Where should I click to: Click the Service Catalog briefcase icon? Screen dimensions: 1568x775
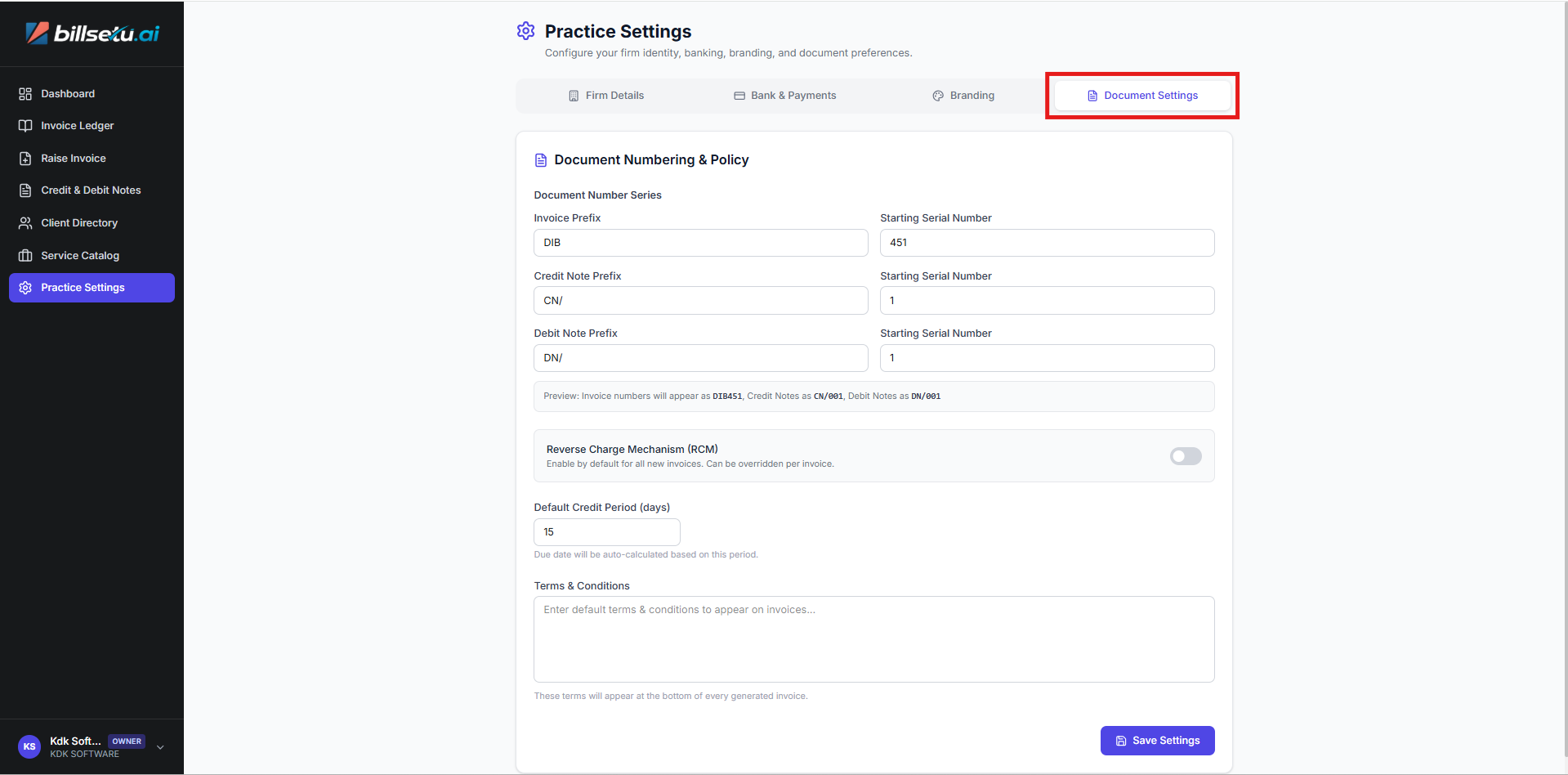(25, 256)
